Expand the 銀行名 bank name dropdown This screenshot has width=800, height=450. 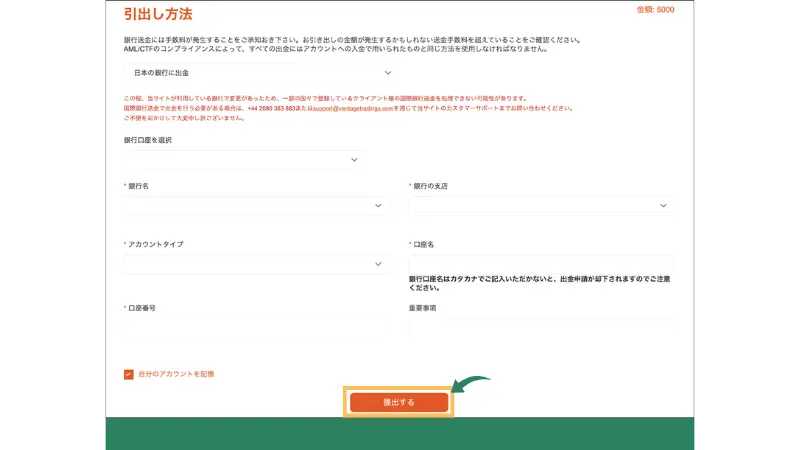pos(256,206)
